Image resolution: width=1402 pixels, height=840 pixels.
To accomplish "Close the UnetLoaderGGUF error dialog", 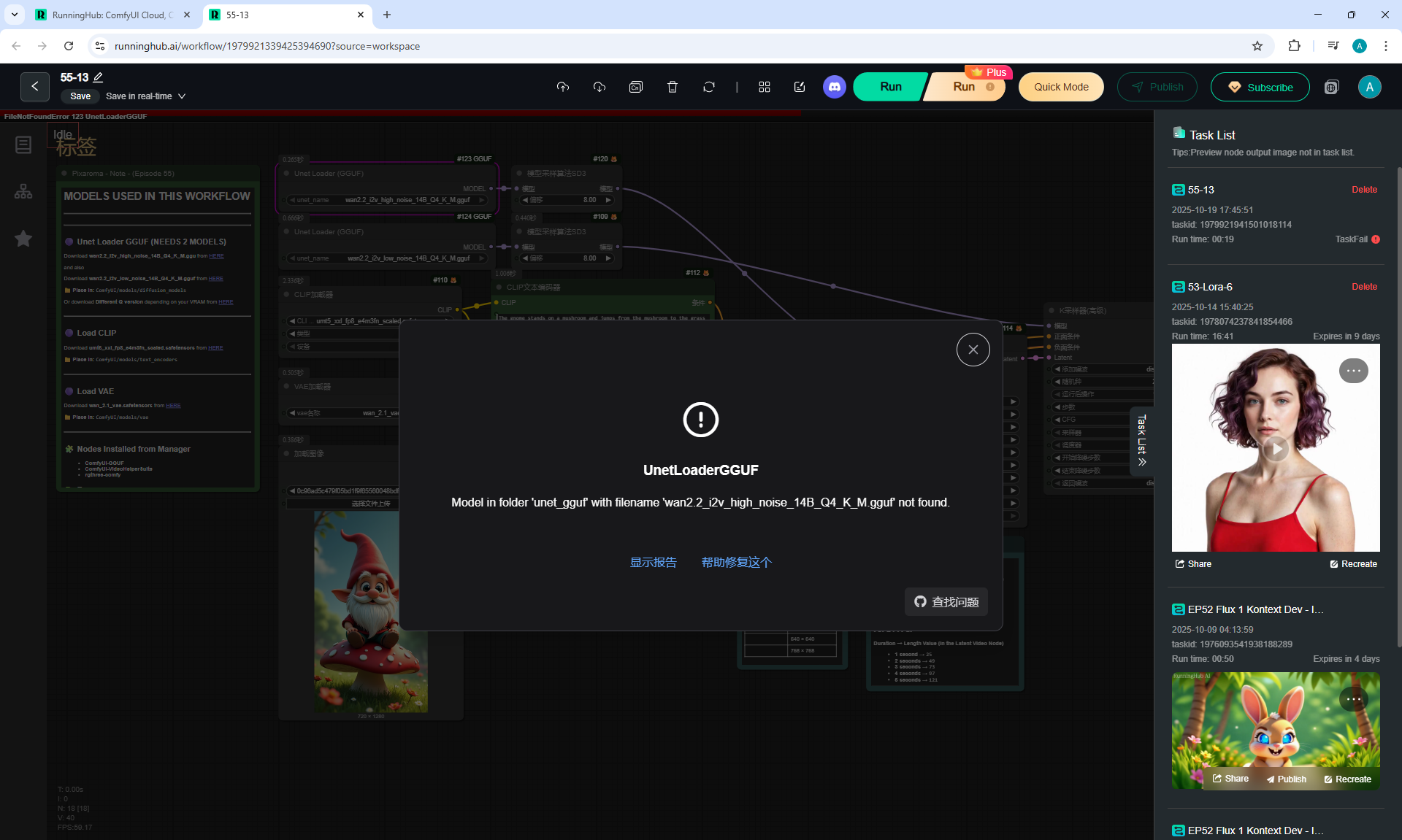I will (x=973, y=350).
